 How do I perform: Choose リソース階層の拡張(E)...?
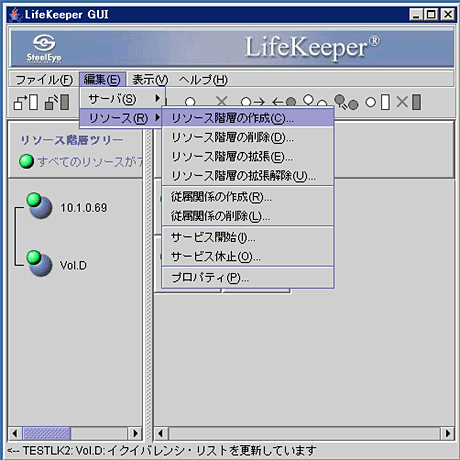pyautogui.click(x=248, y=157)
